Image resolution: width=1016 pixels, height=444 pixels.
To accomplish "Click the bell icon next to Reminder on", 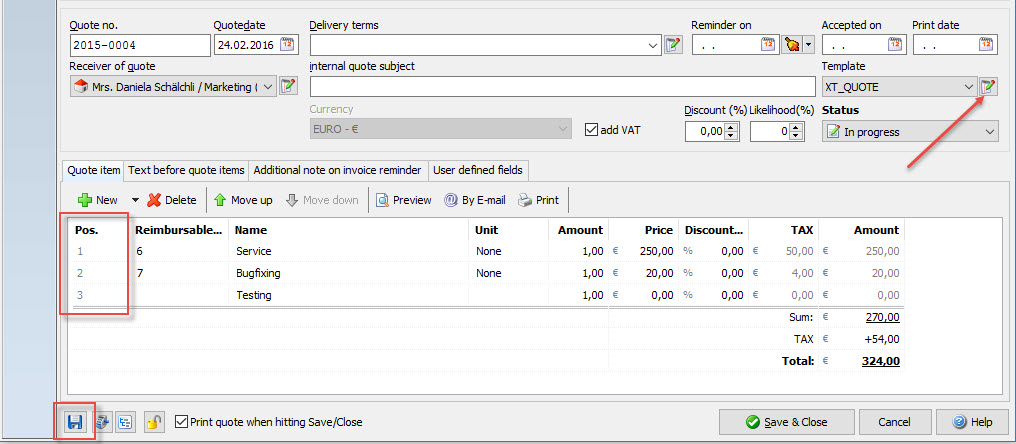I will [x=792, y=44].
